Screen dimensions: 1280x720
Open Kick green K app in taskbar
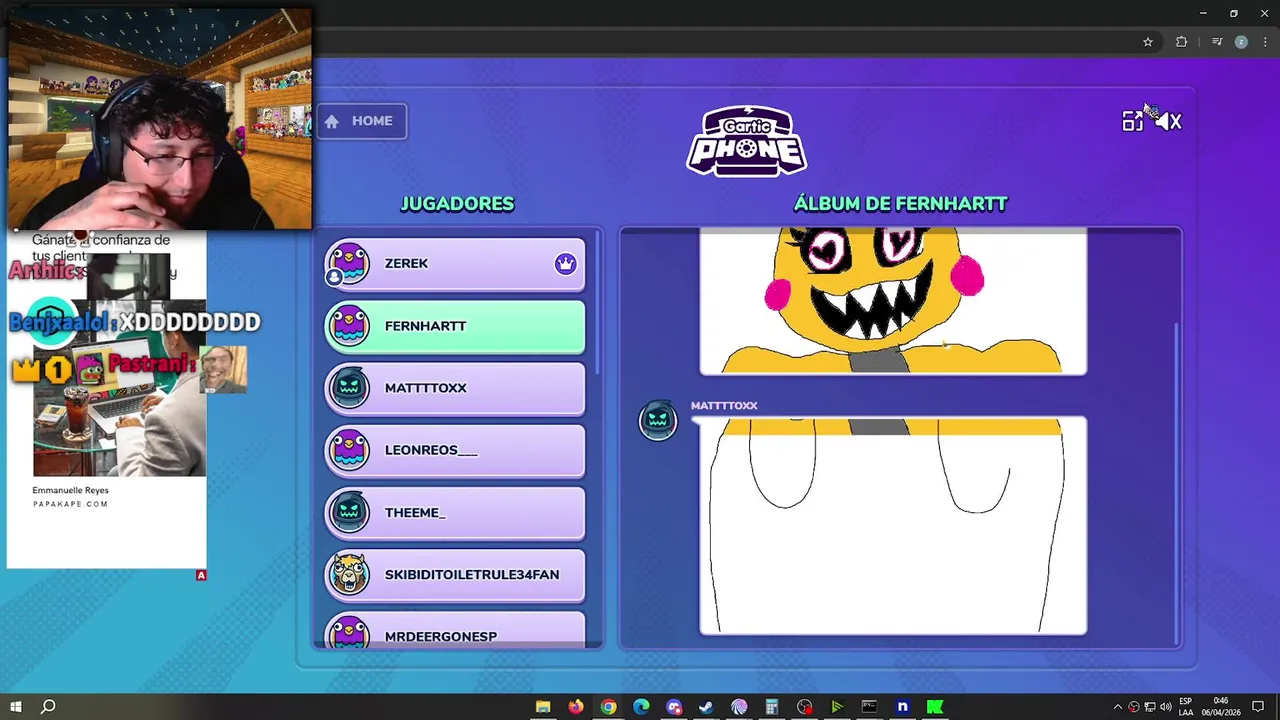coord(935,707)
